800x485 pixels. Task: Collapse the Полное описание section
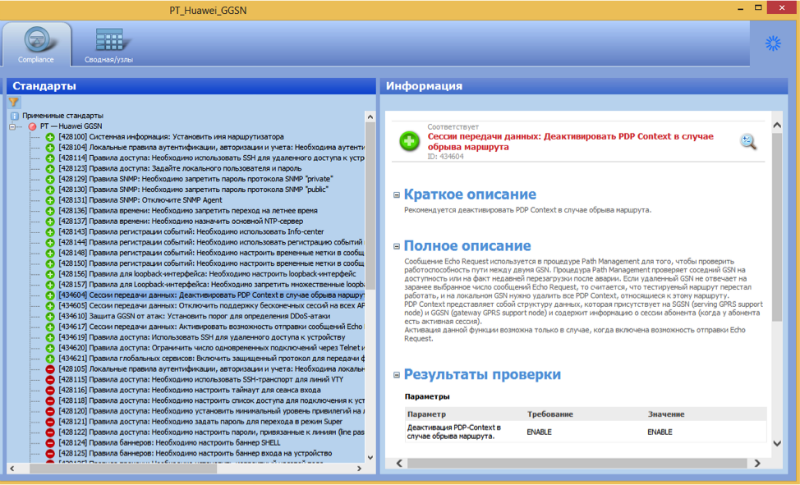396,246
